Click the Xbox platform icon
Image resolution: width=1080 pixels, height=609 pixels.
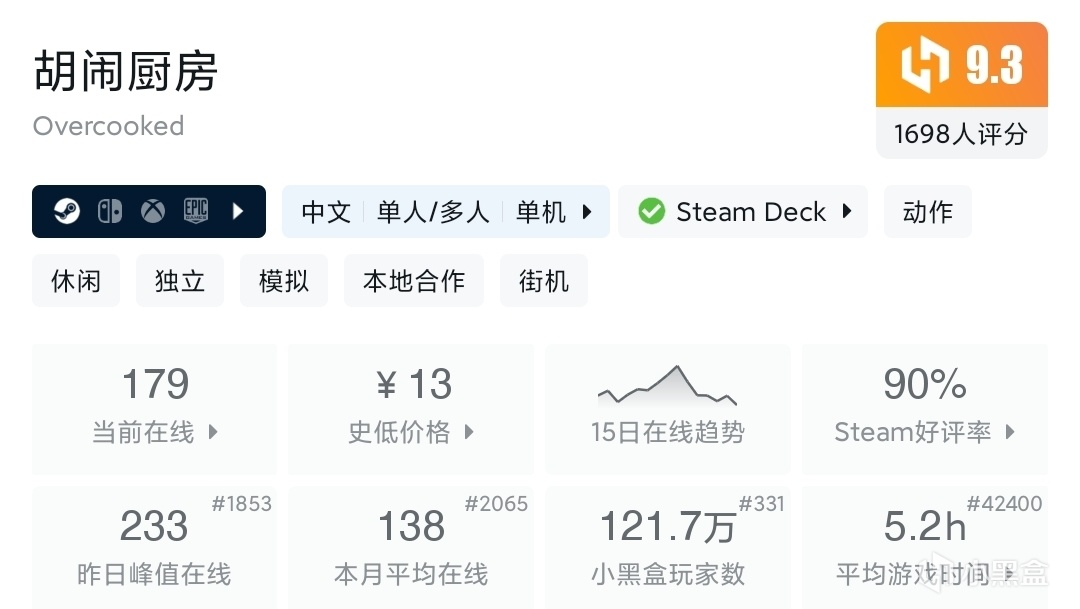153,212
